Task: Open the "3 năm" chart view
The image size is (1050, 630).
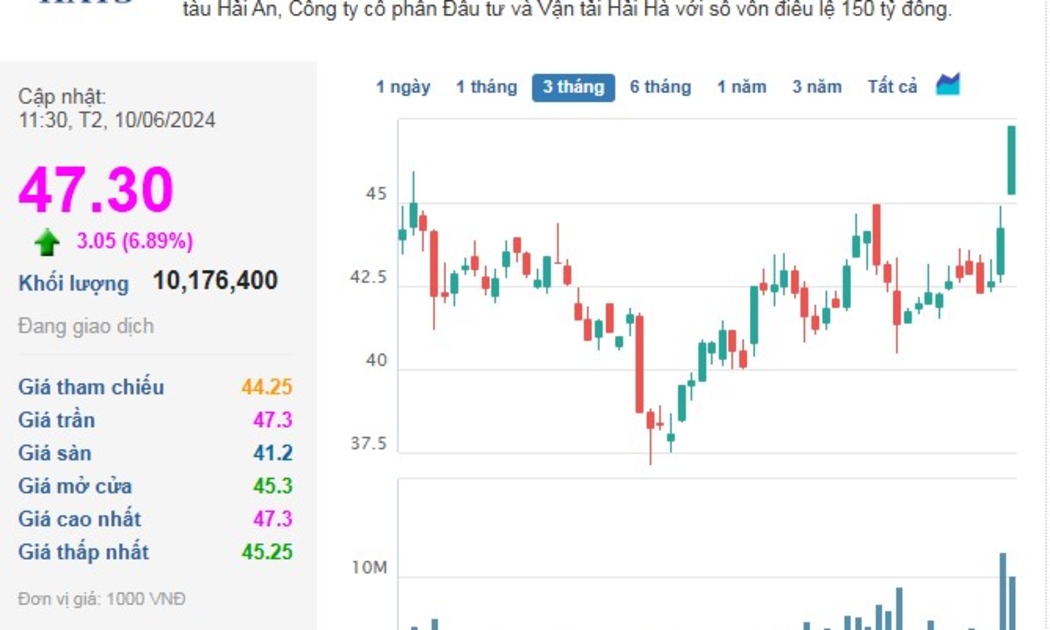Action: click(x=817, y=87)
